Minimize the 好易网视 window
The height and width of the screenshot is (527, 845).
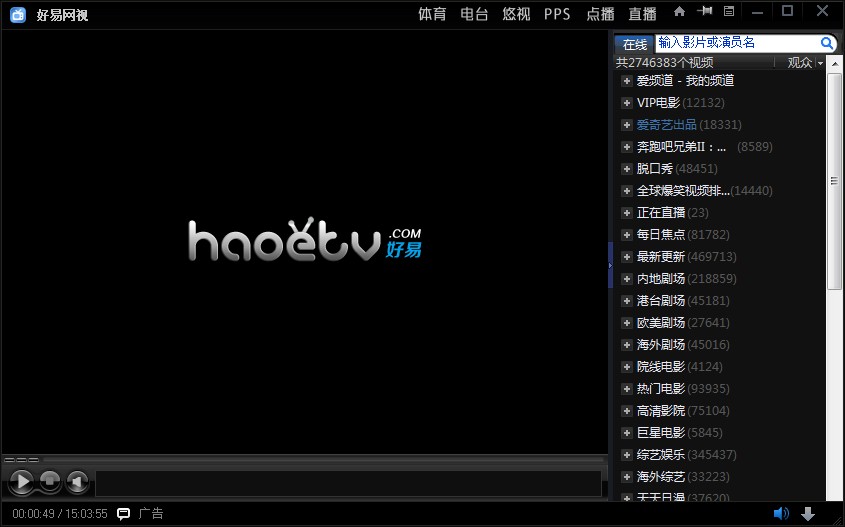click(x=757, y=12)
